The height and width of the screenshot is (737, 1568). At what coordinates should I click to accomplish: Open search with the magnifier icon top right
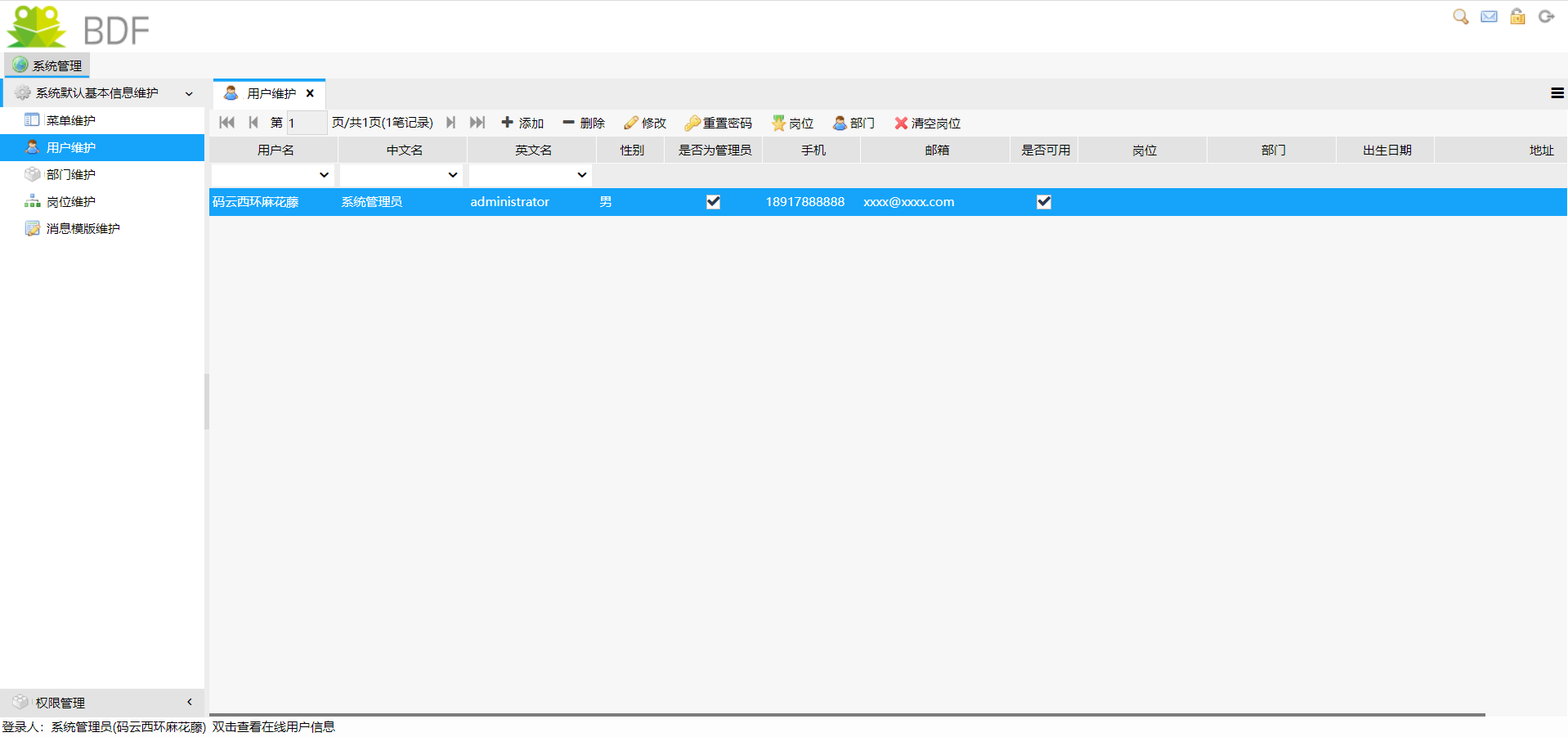[x=1460, y=16]
